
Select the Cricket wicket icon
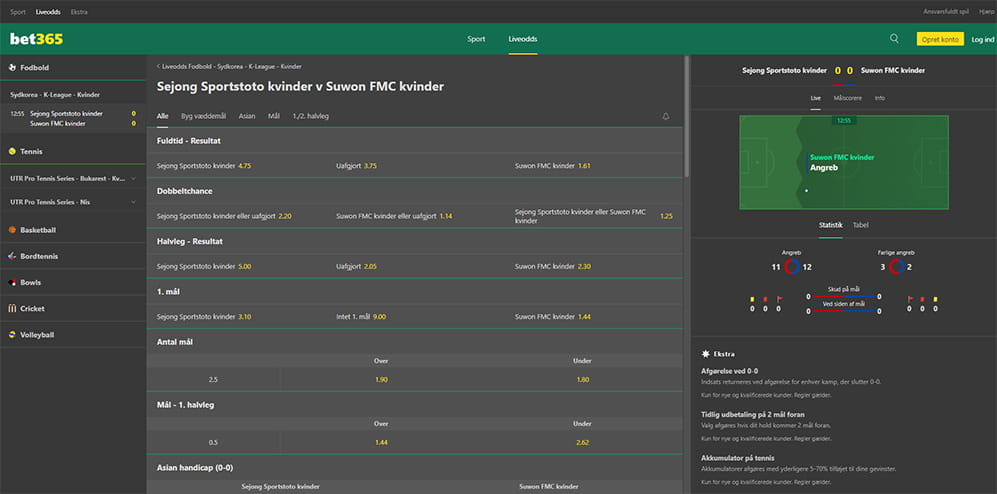(x=12, y=308)
